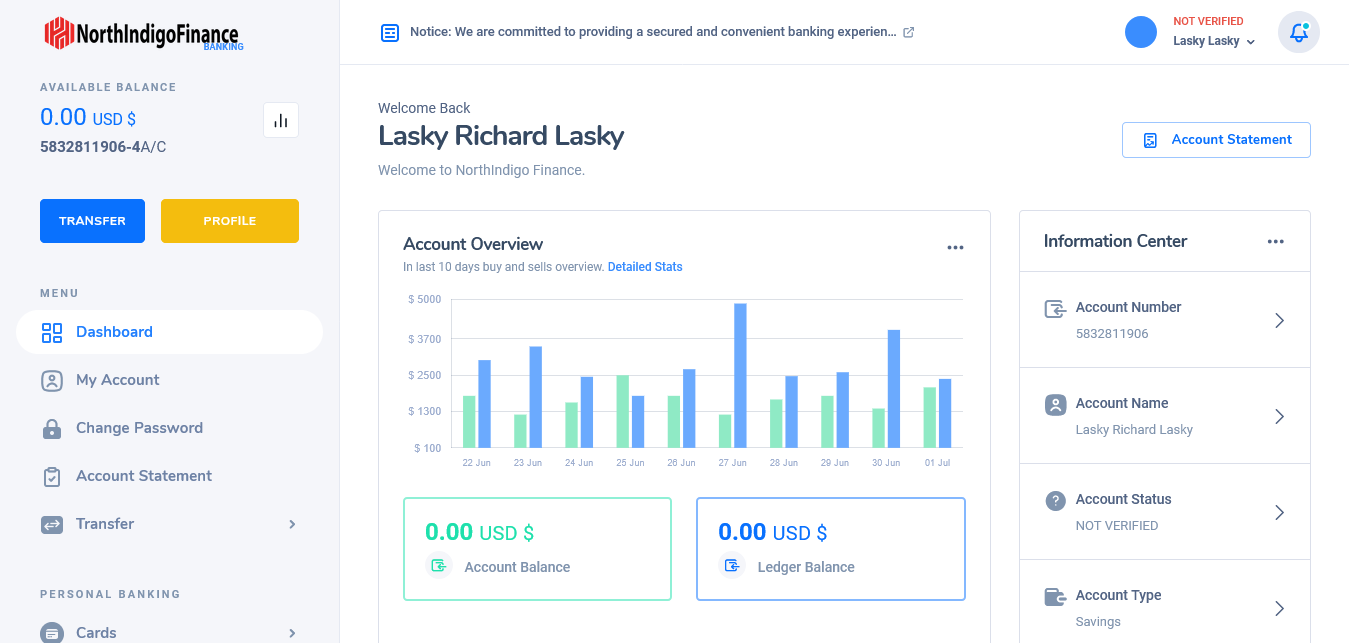The height and width of the screenshot is (643, 1349).
Task: Click the green bar for 25 Jun
Action: point(623,411)
